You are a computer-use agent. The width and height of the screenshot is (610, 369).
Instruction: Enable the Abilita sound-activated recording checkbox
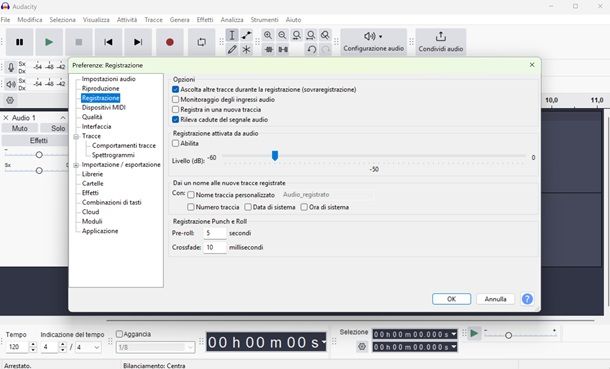point(175,143)
